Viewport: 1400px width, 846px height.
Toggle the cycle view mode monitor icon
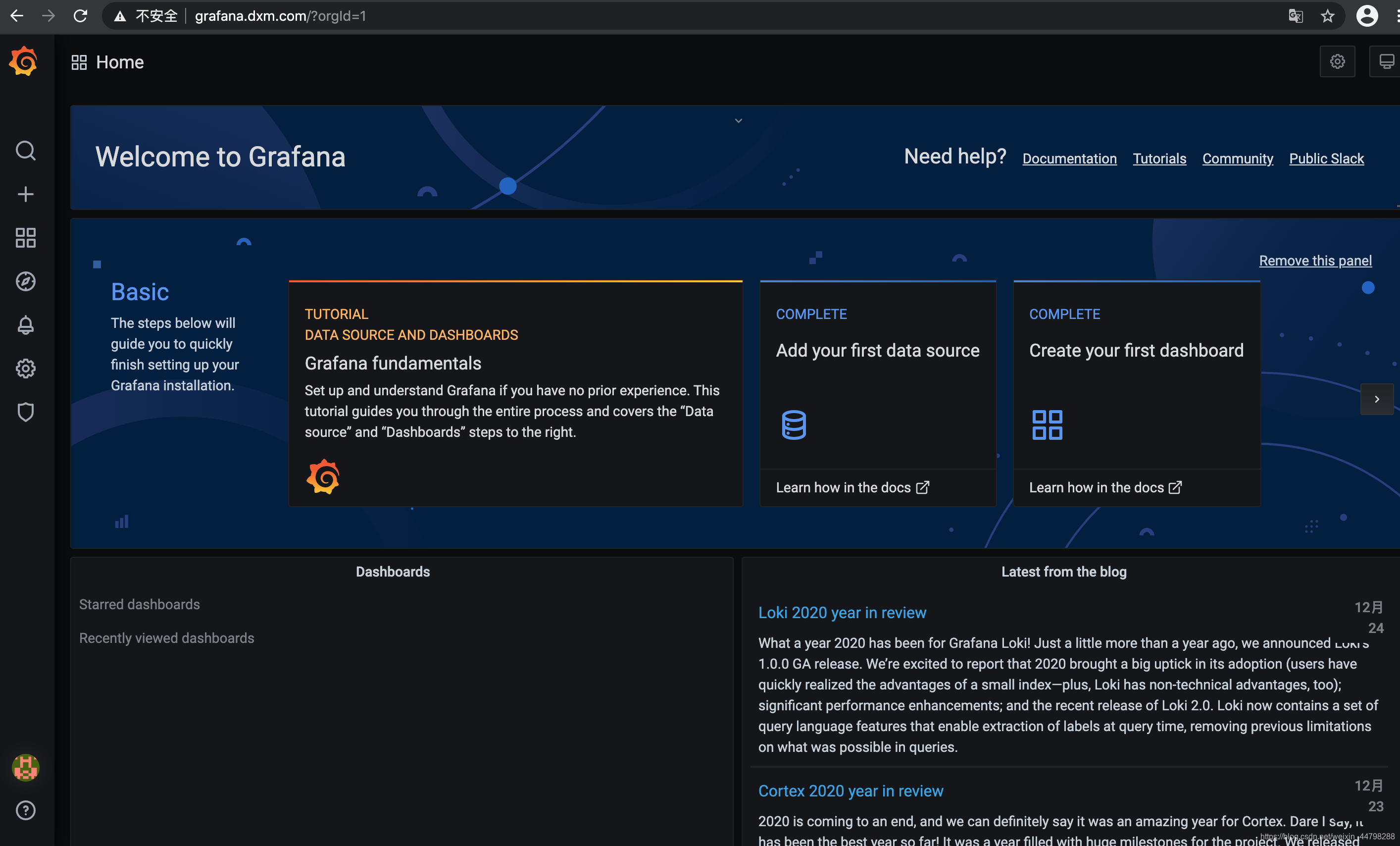point(1386,61)
